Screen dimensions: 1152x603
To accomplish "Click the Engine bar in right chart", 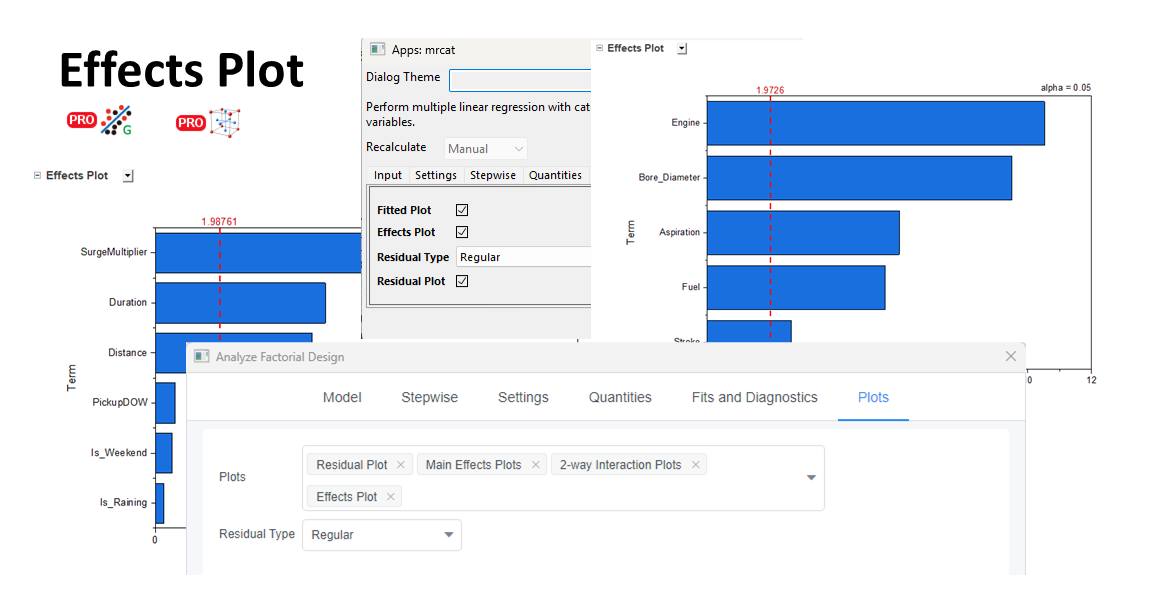I will pyautogui.click(x=876, y=123).
